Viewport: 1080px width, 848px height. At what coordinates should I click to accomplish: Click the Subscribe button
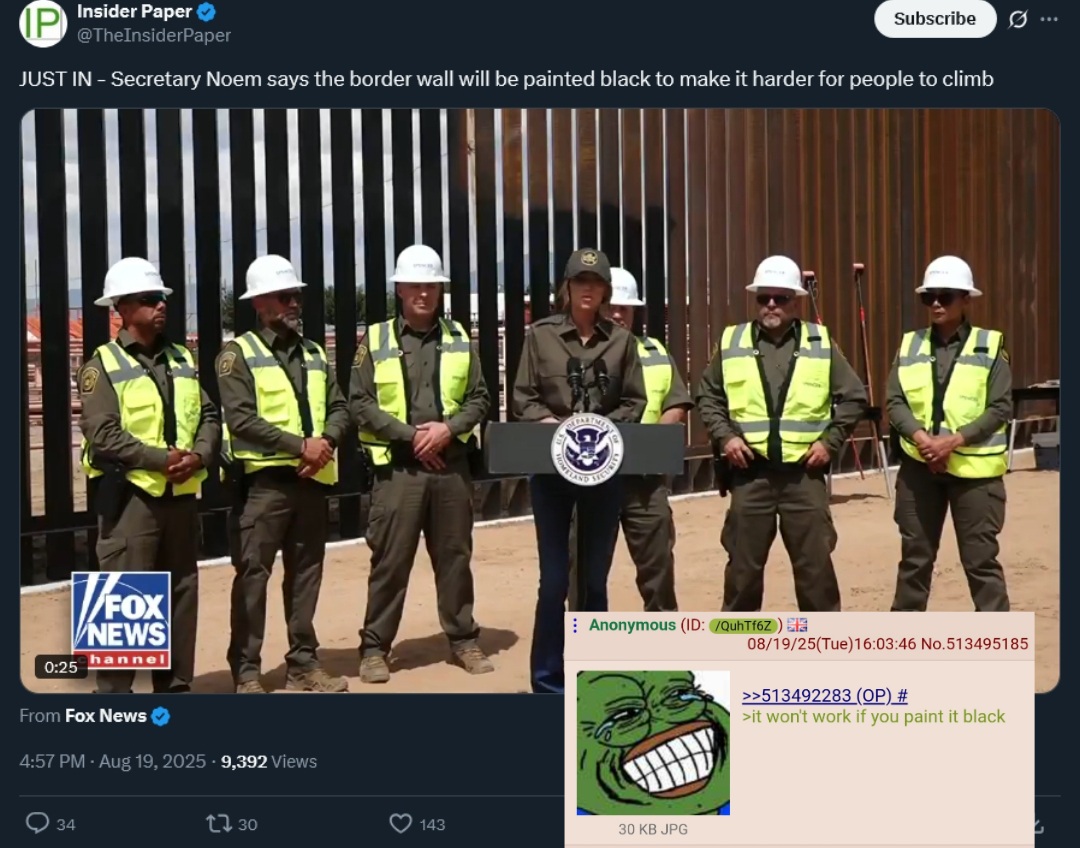(935, 19)
